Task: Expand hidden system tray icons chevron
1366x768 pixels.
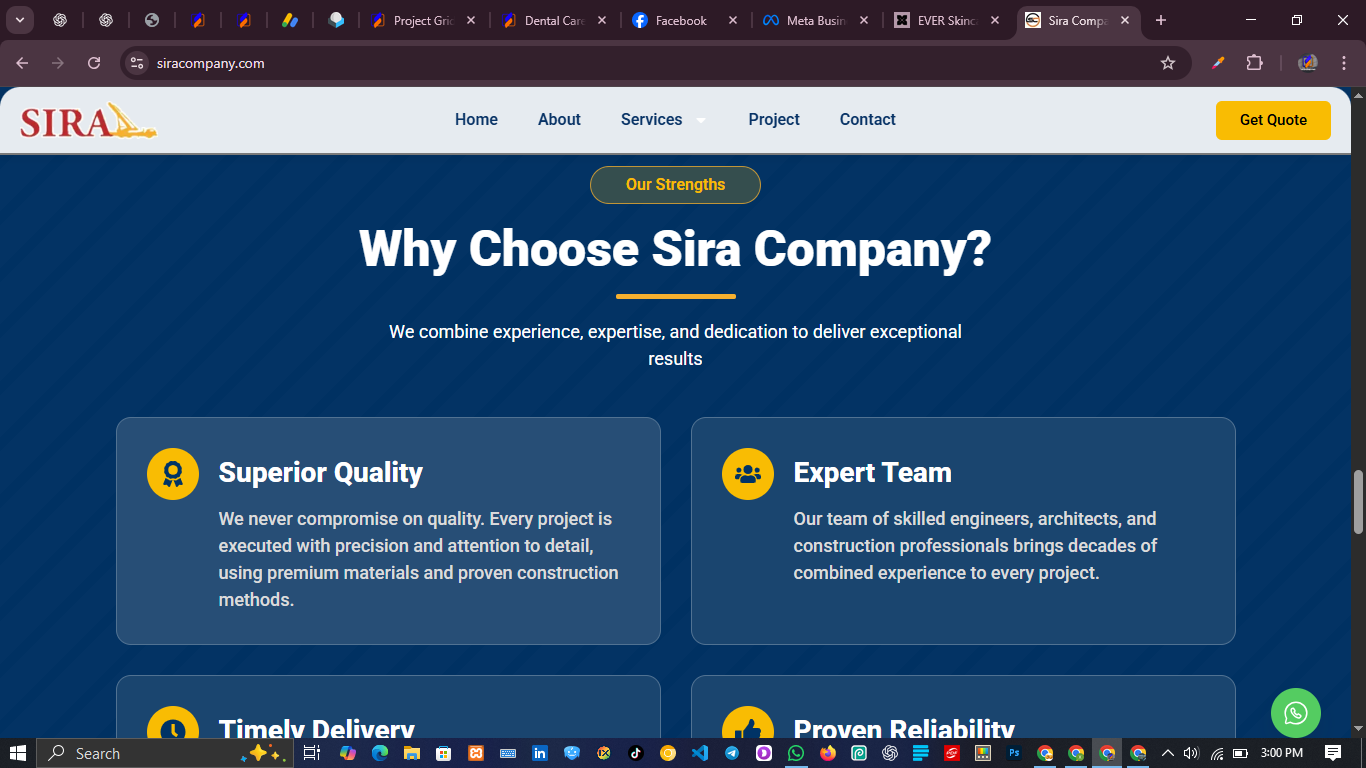Action: pos(1166,753)
